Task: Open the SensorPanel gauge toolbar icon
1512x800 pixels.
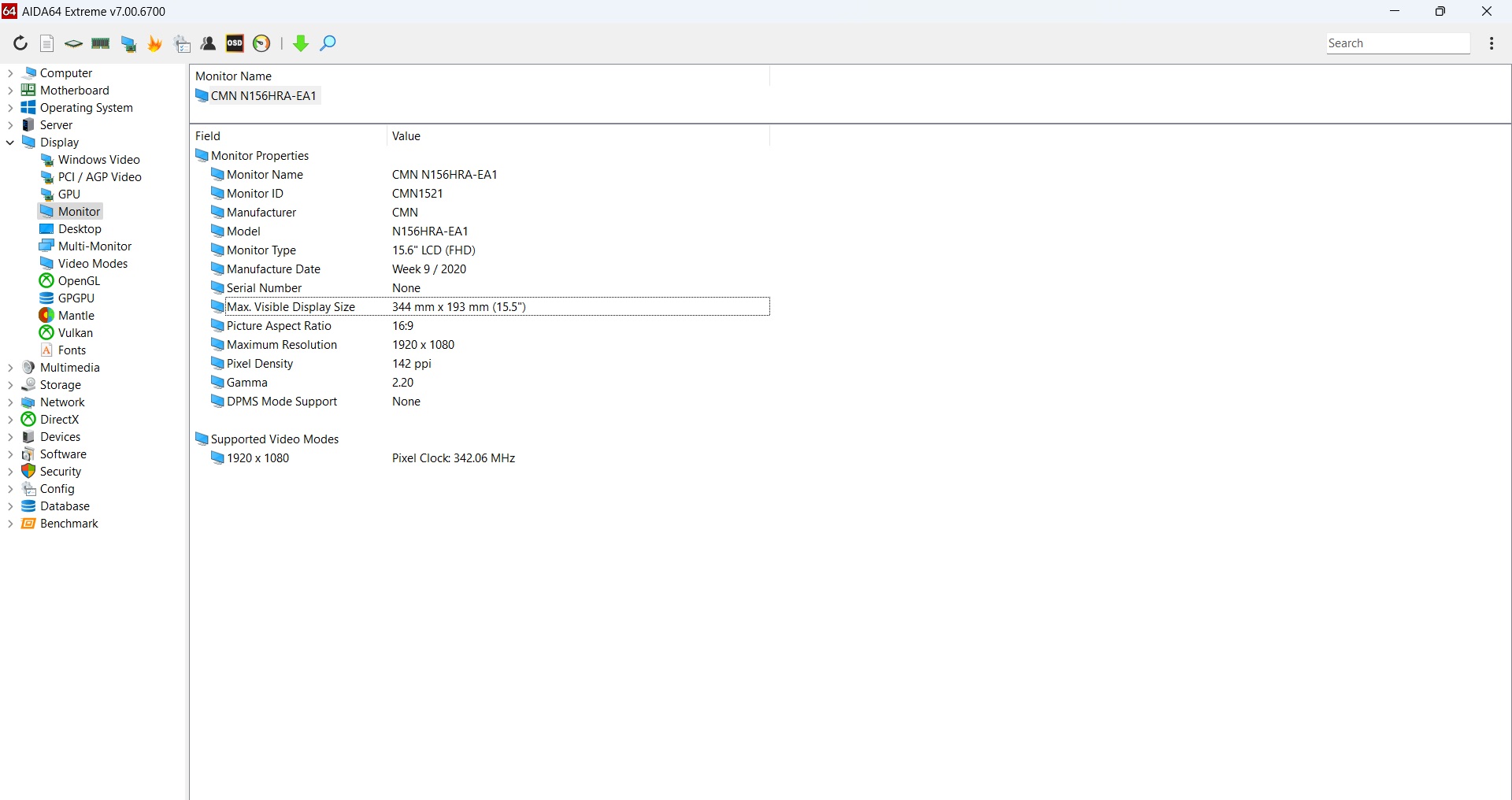Action: tap(262, 43)
